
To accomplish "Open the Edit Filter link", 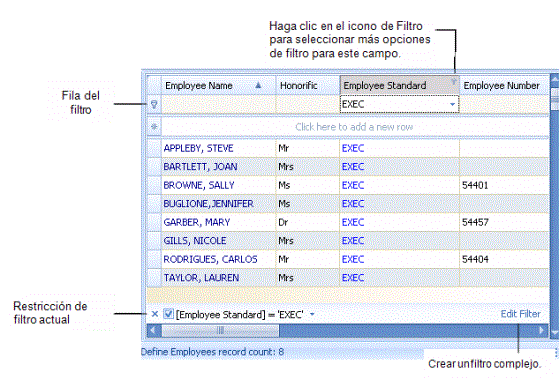I will pos(520,314).
